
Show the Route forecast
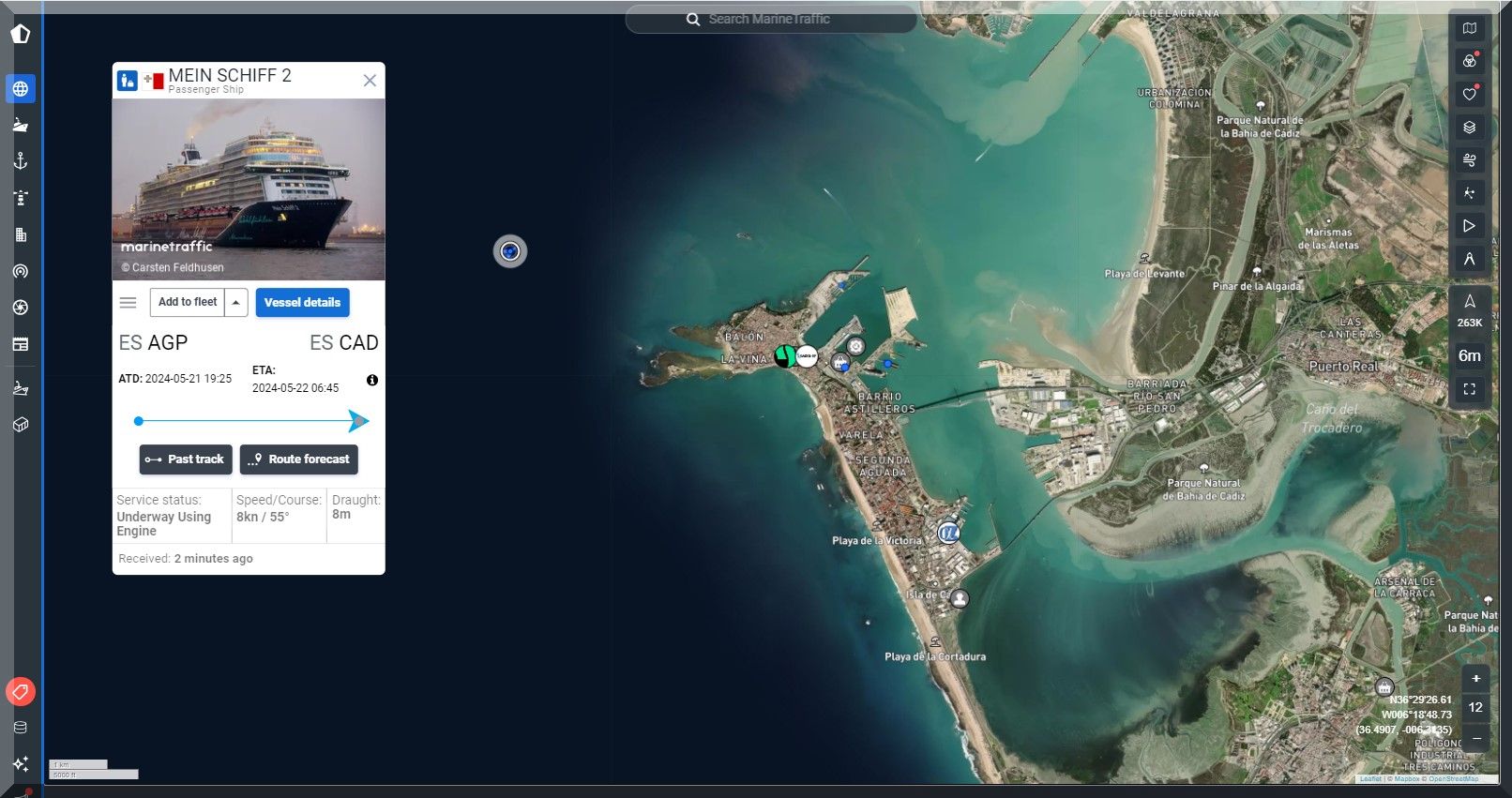[x=299, y=459]
